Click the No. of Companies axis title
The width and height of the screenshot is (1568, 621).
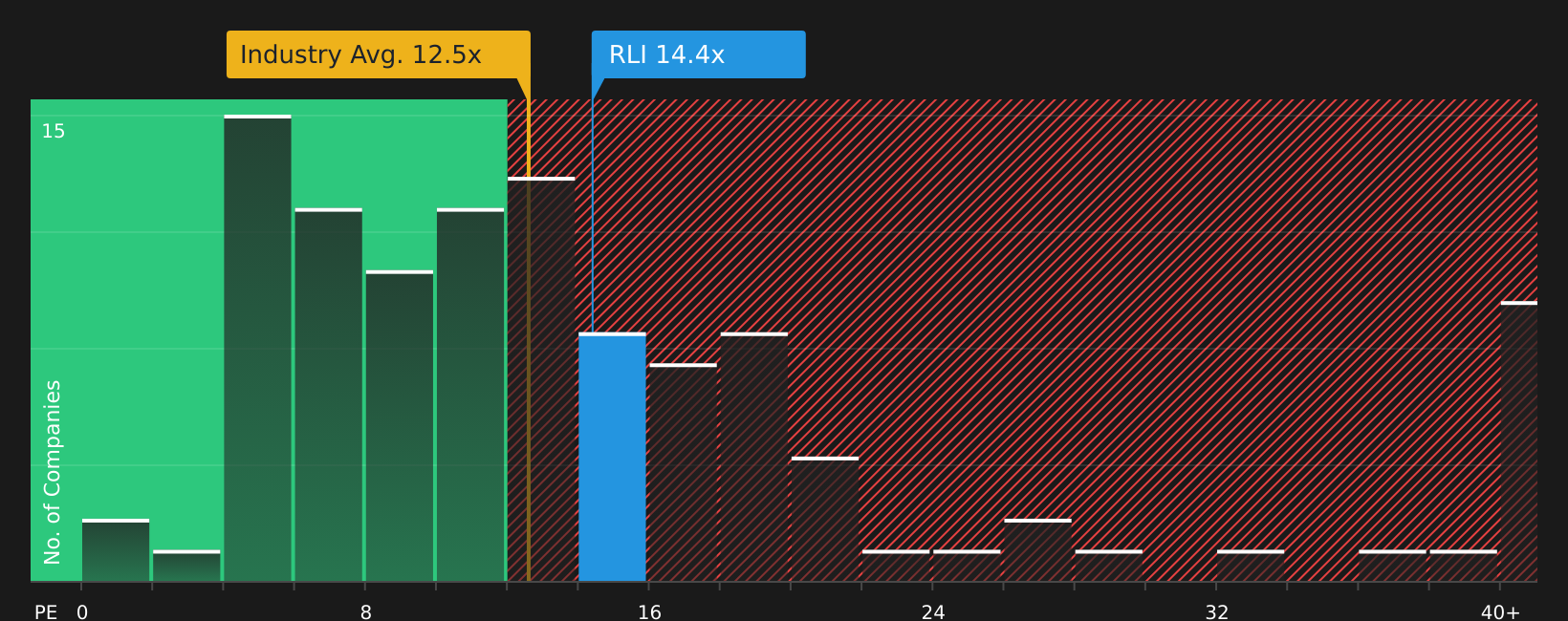[53, 472]
